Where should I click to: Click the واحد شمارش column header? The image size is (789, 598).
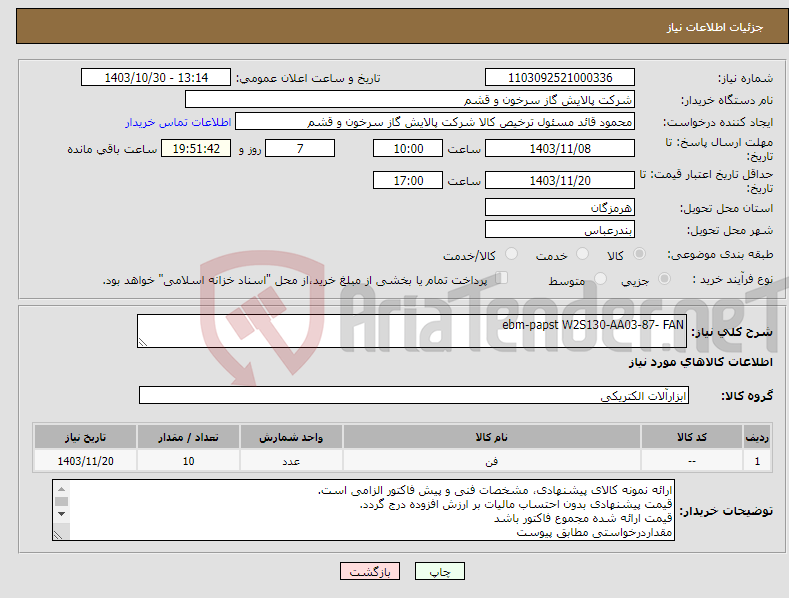point(291,437)
